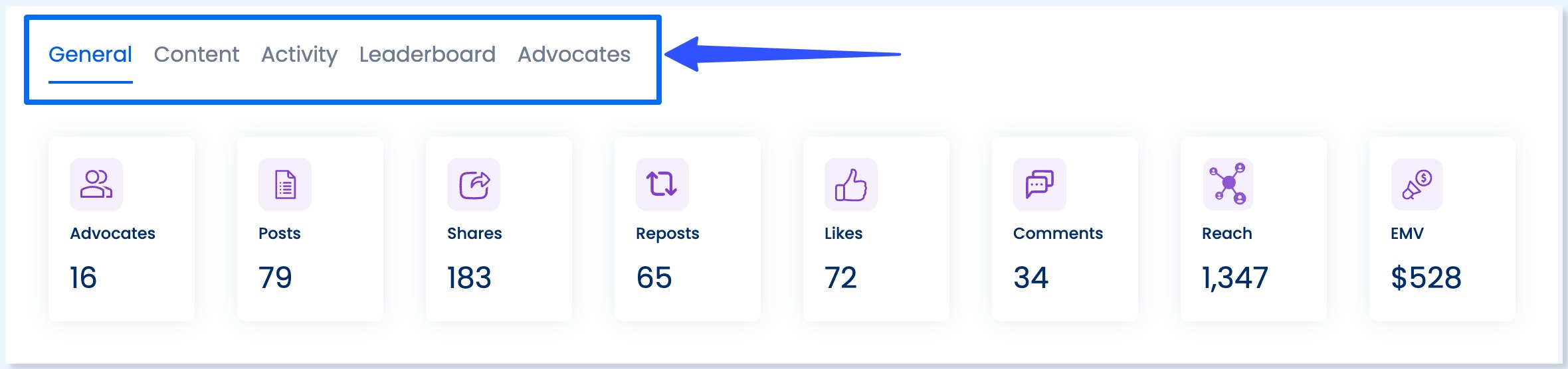
Task: Click the Posts count of 79
Action: coord(275,277)
